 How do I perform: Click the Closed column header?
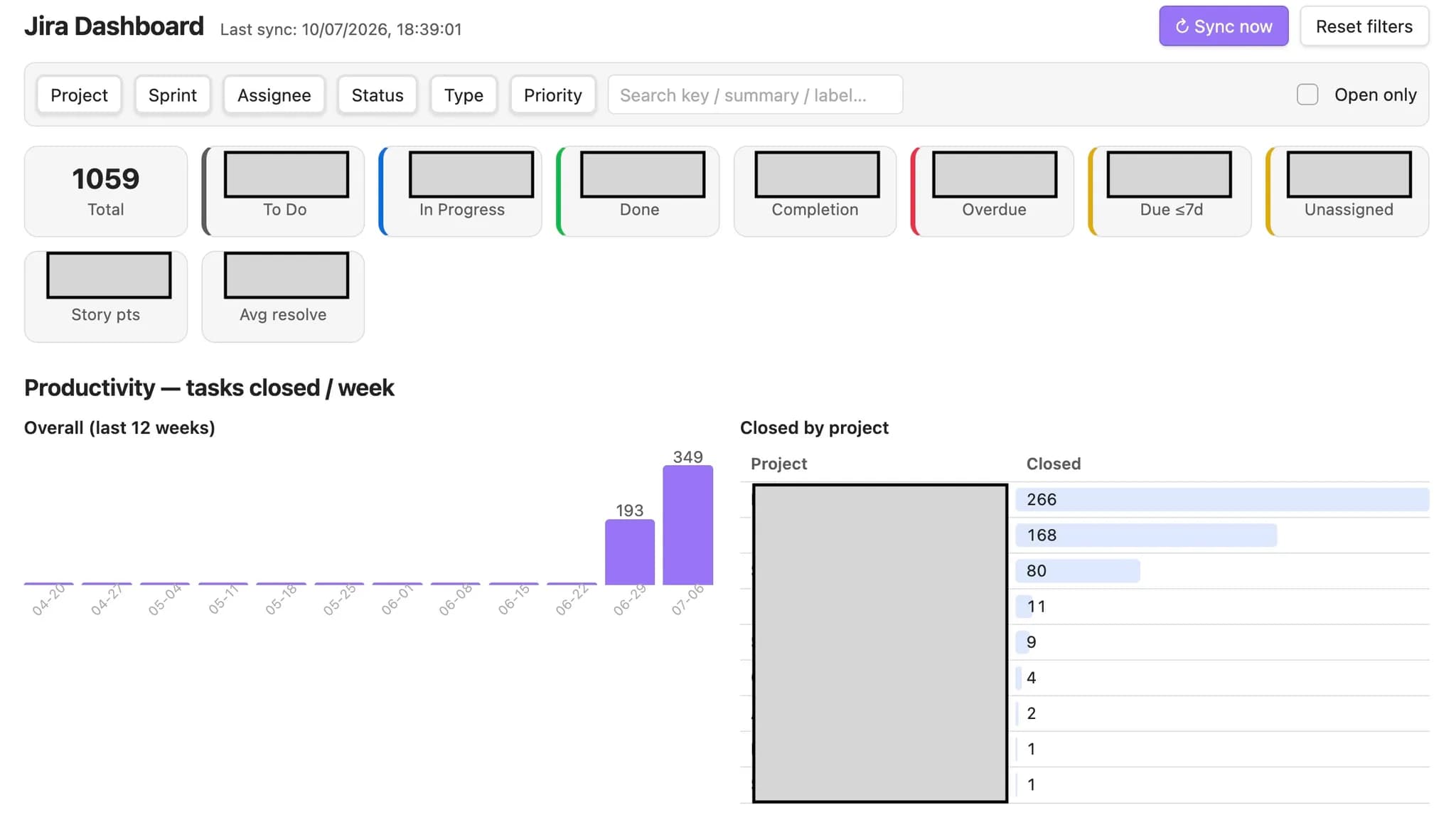[1053, 464]
